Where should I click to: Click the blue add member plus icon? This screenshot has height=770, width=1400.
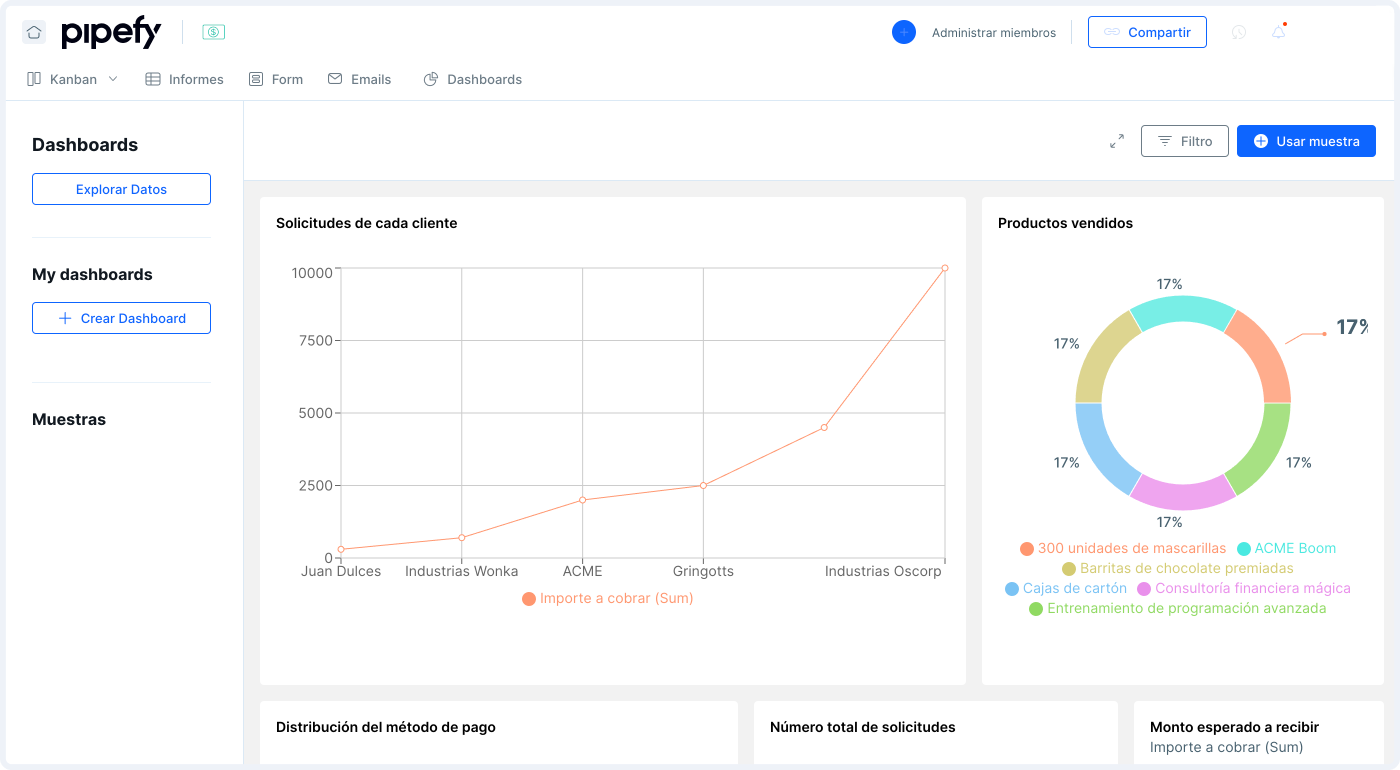[903, 32]
